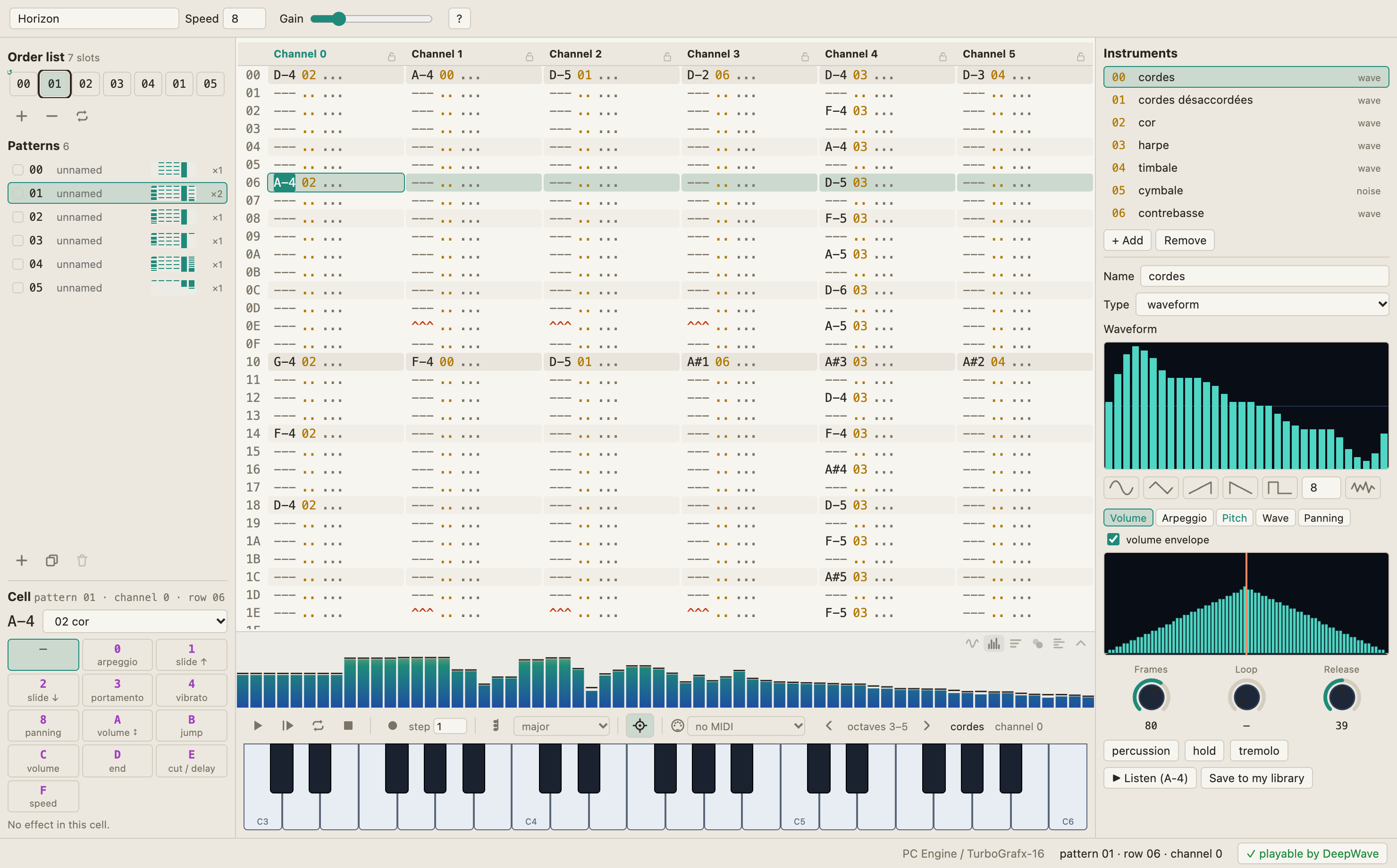Viewport: 1397px width, 868px height.
Task: Open the major scale dropdown
Action: (561, 726)
